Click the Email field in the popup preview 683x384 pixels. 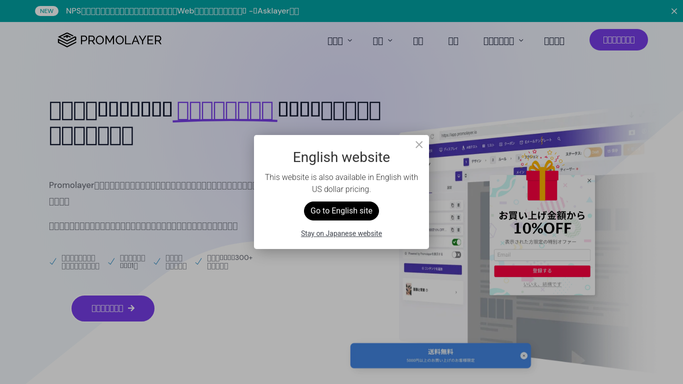coord(542,255)
